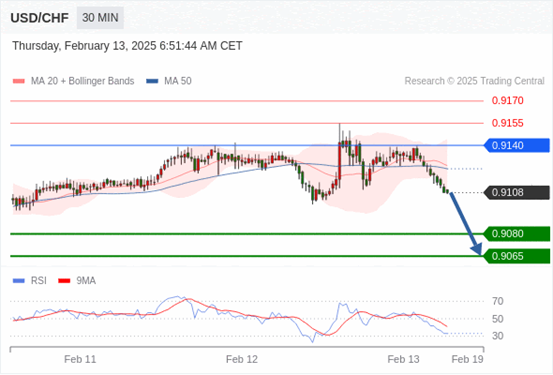Screen dimensions: 553x375
Task: Select the date and time line 'Thursday, February 13, 2025 6:51:44 AM CET'
Action: (127, 46)
